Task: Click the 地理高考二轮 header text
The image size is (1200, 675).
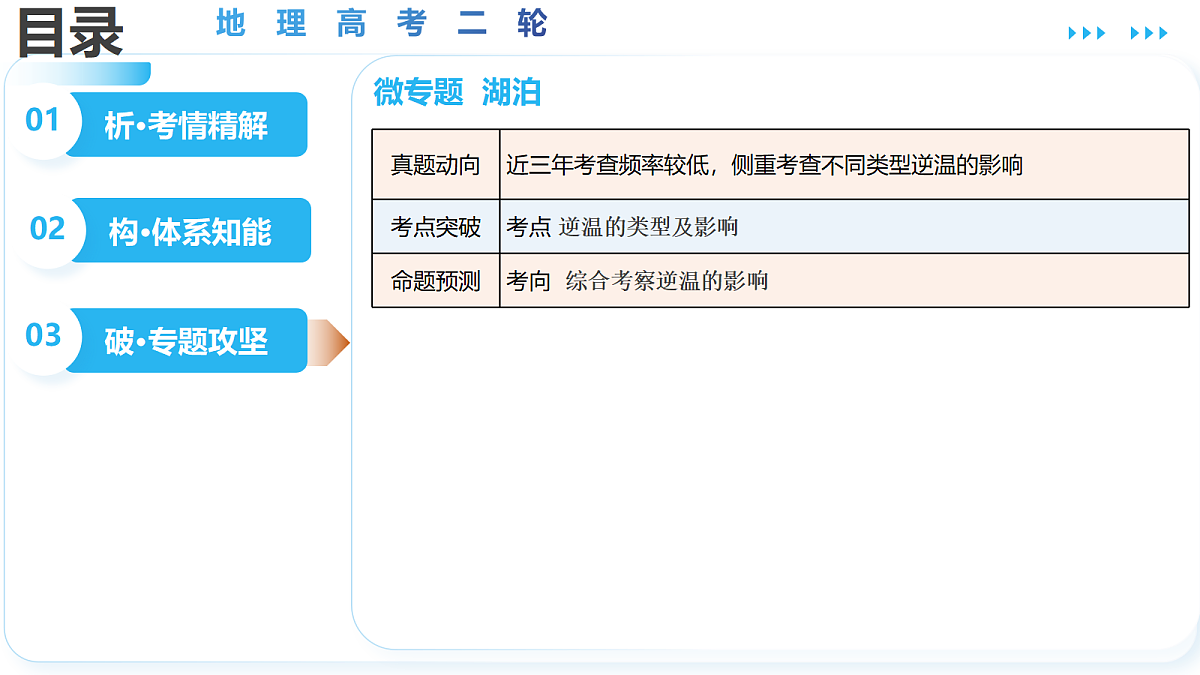Action: [x=381, y=23]
